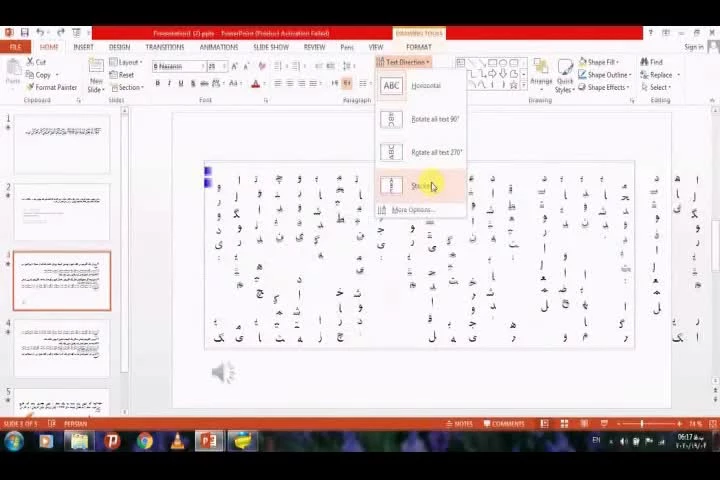
Task: Switch to the Transitions ribbon tab
Action: tap(164, 47)
